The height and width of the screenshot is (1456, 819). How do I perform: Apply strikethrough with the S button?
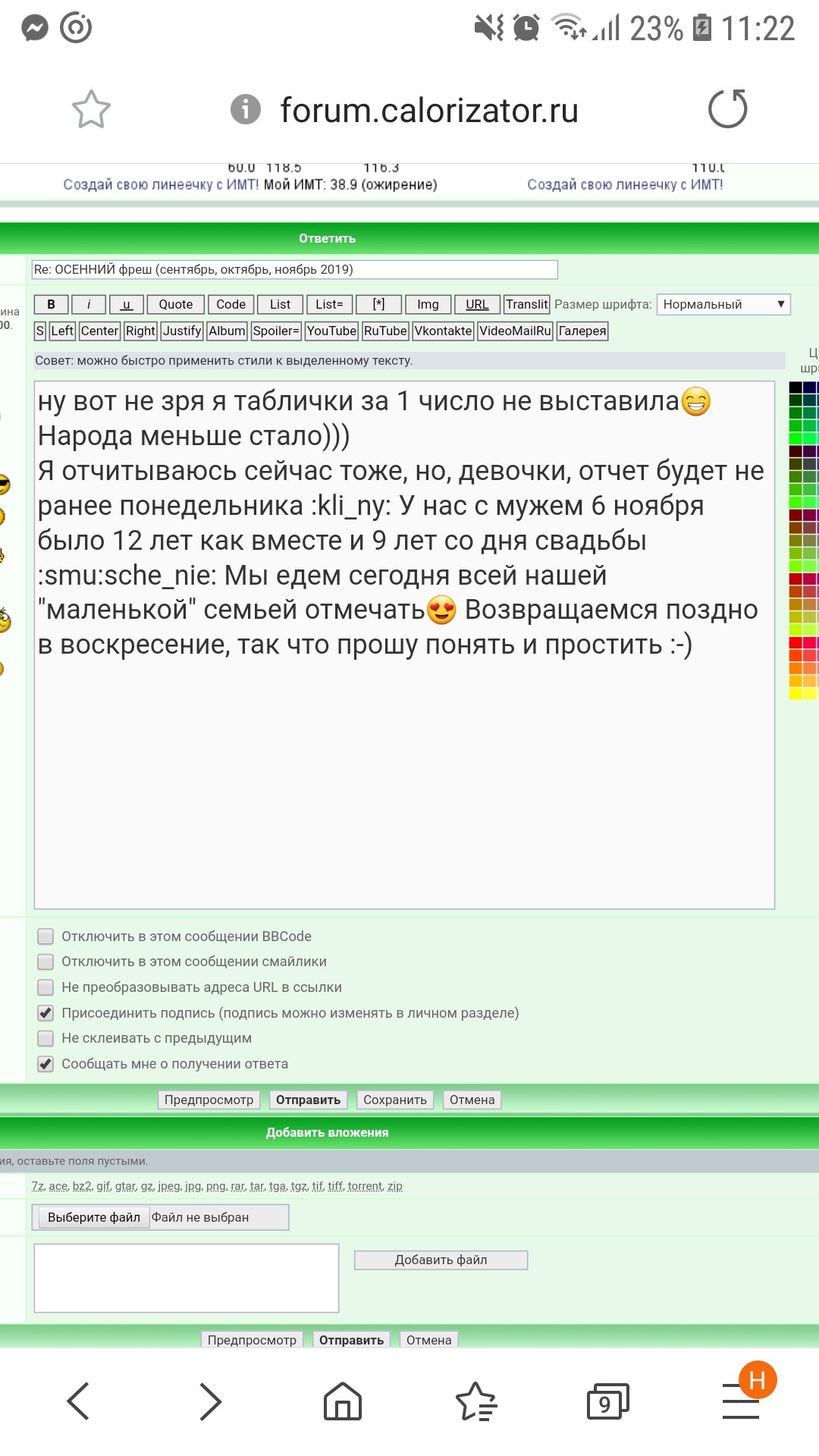pyautogui.click(x=40, y=331)
